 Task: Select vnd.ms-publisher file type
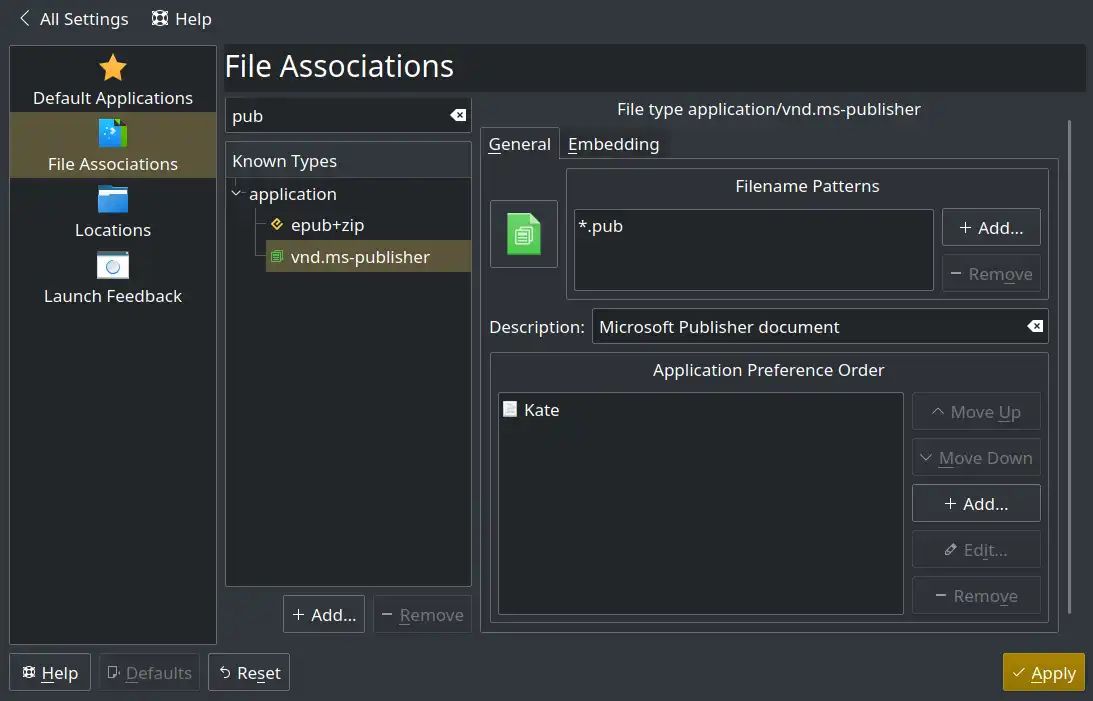(360, 257)
